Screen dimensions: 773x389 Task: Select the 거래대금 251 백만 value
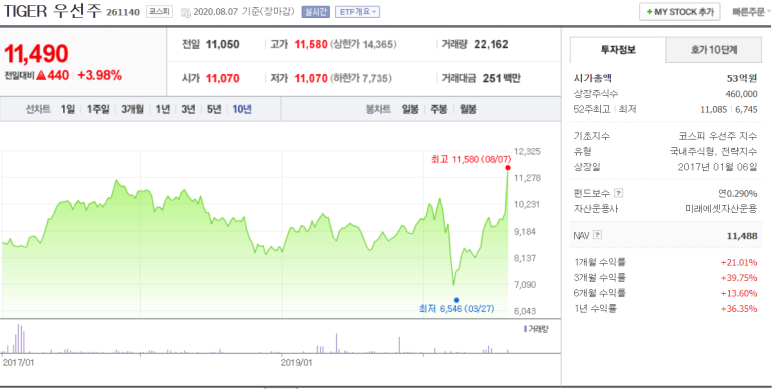click(502, 78)
